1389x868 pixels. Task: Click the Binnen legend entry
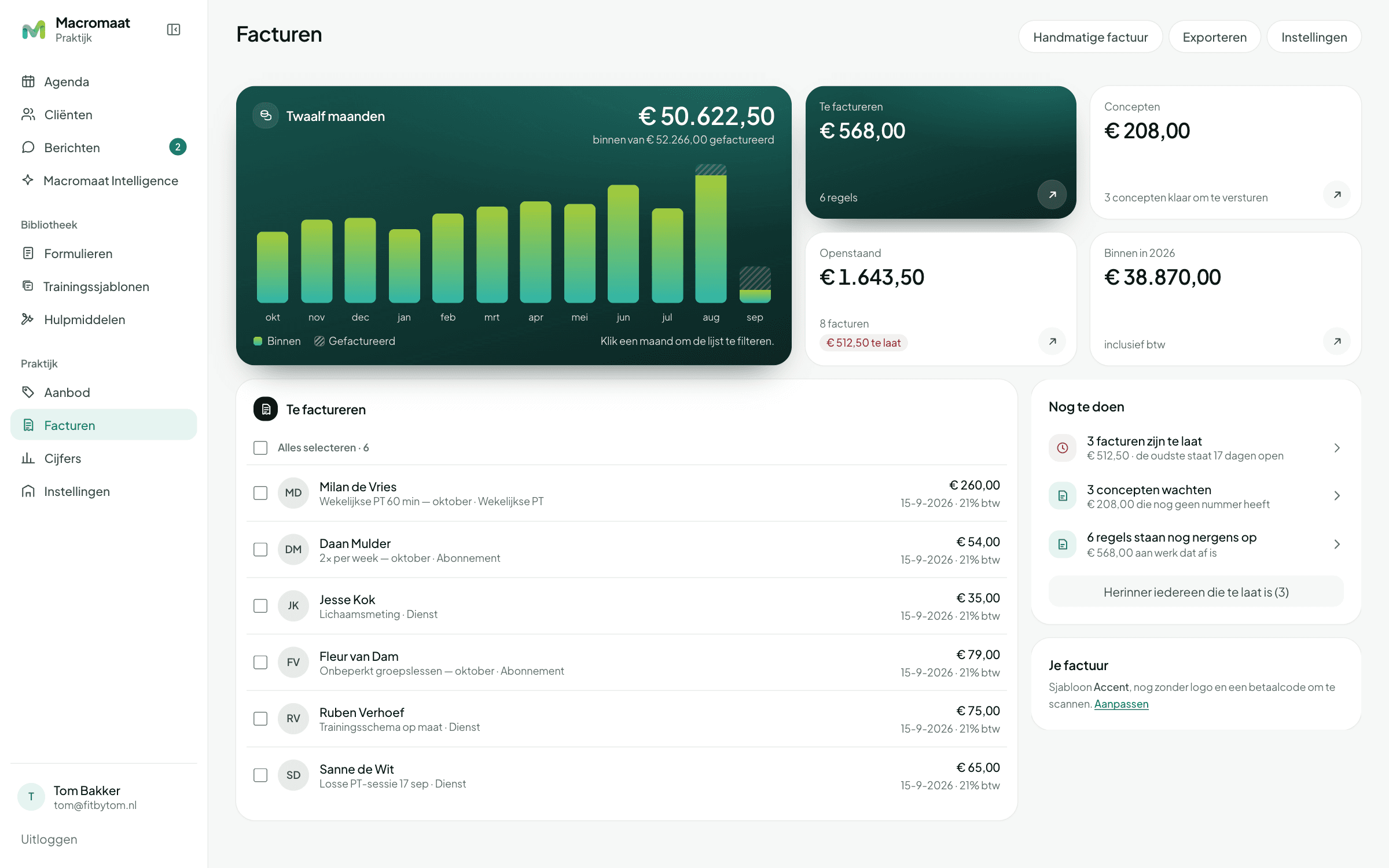click(x=277, y=341)
